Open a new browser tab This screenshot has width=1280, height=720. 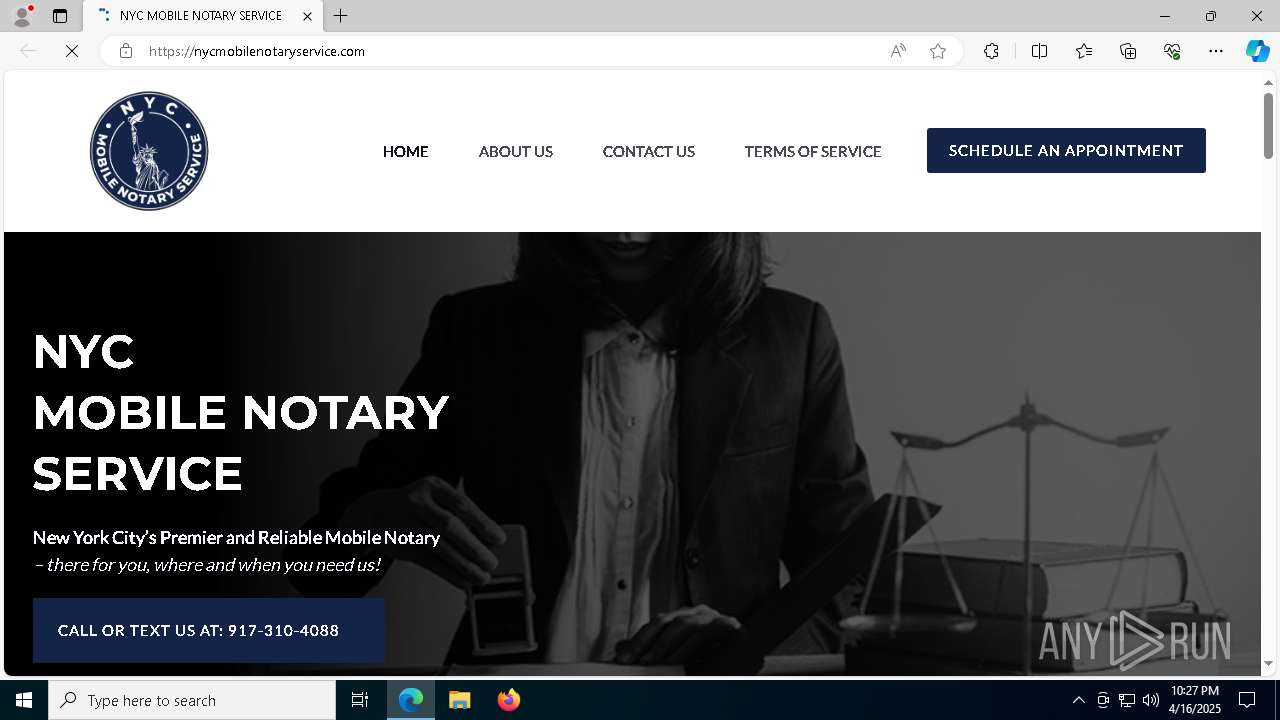click(x=341, y=16)
